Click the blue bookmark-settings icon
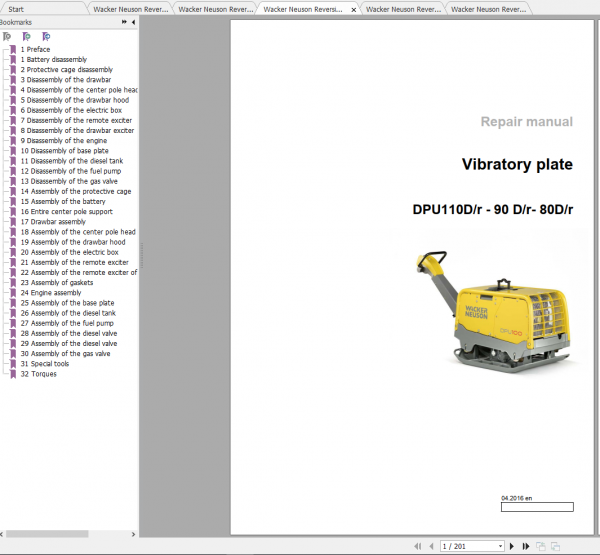 tap(46, 36)
